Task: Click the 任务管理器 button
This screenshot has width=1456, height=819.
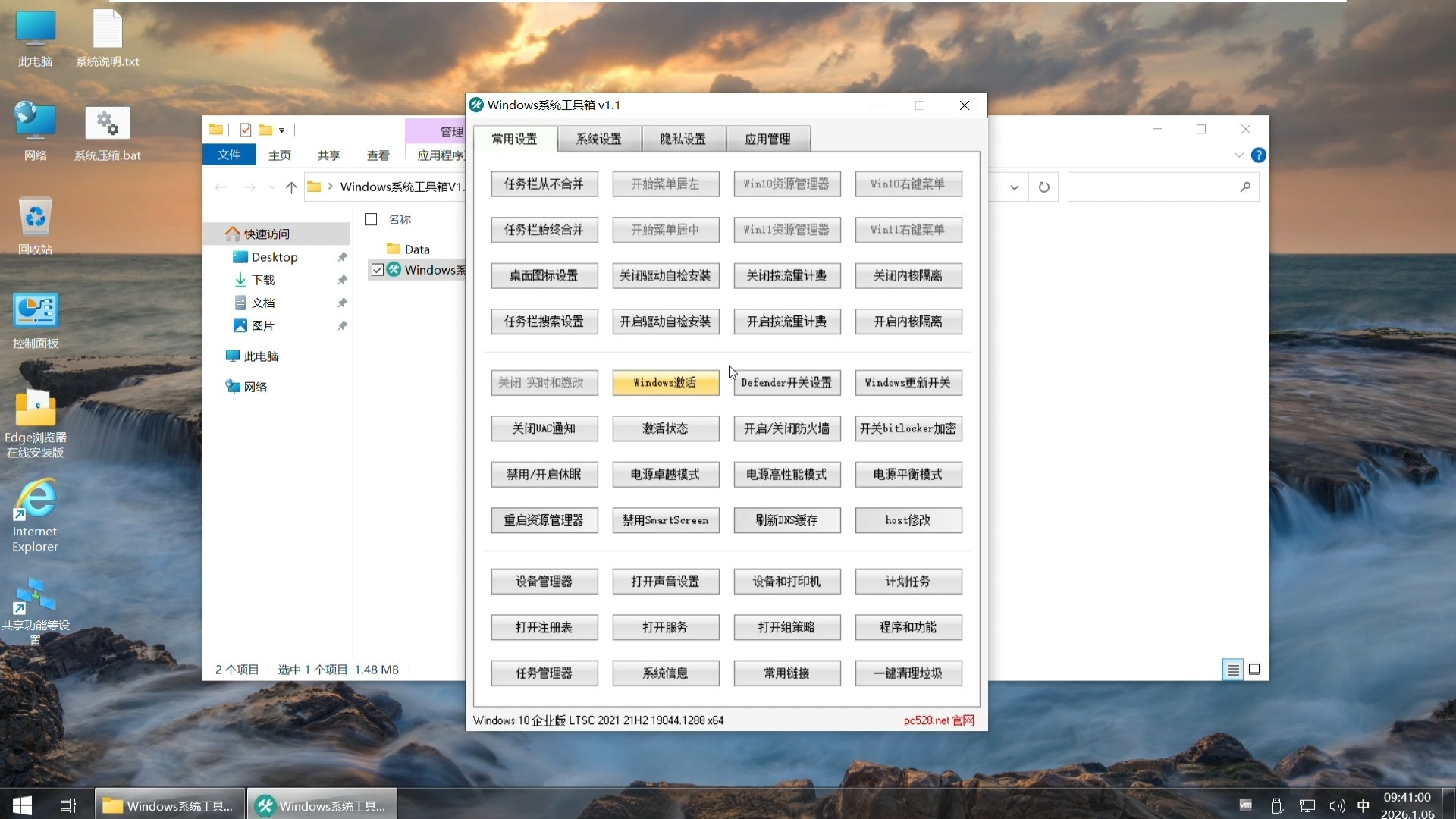Action: click(544, 673)
